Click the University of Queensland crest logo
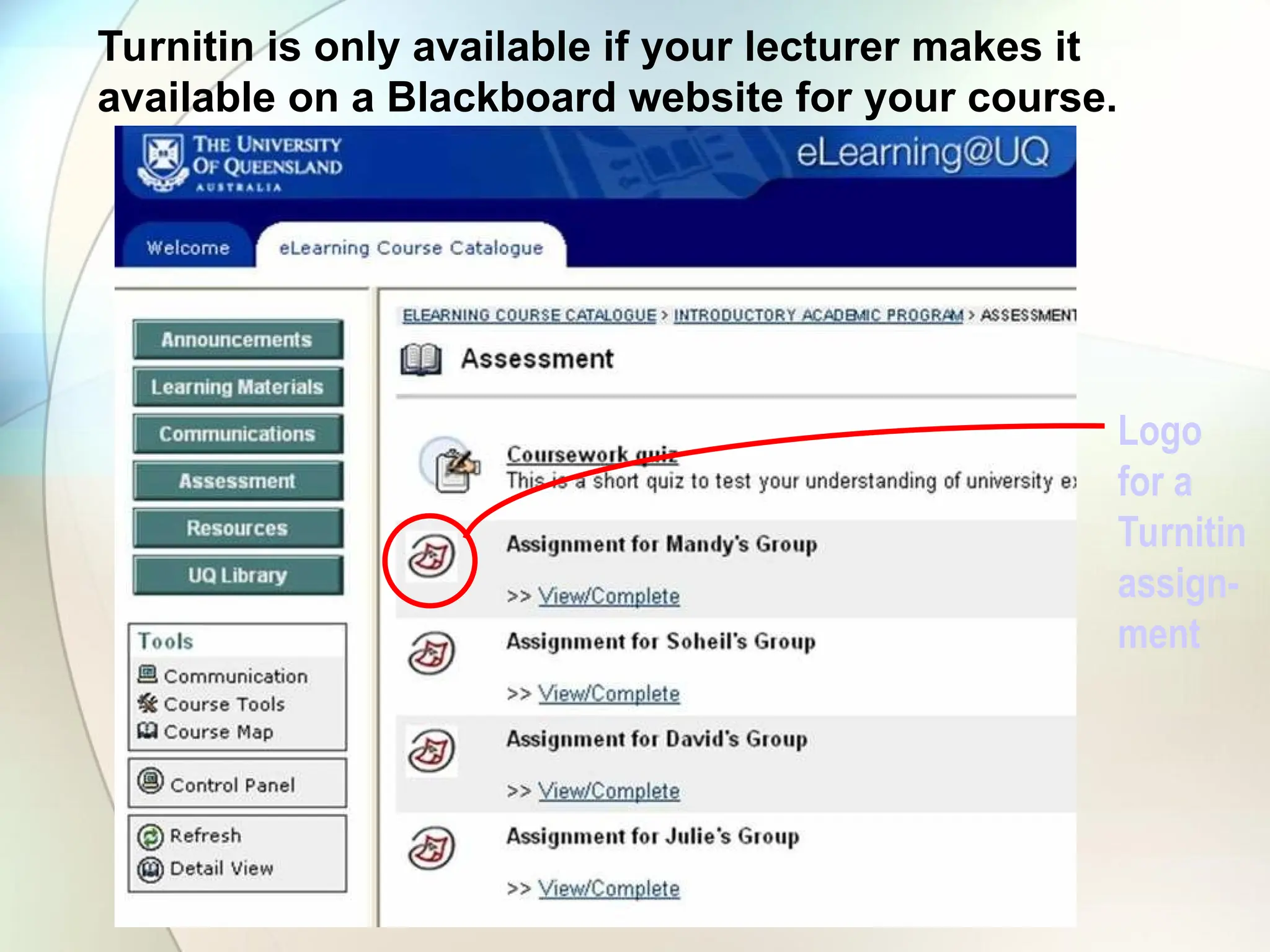This screenshot has height=952, width=1270. pos(163,162)
